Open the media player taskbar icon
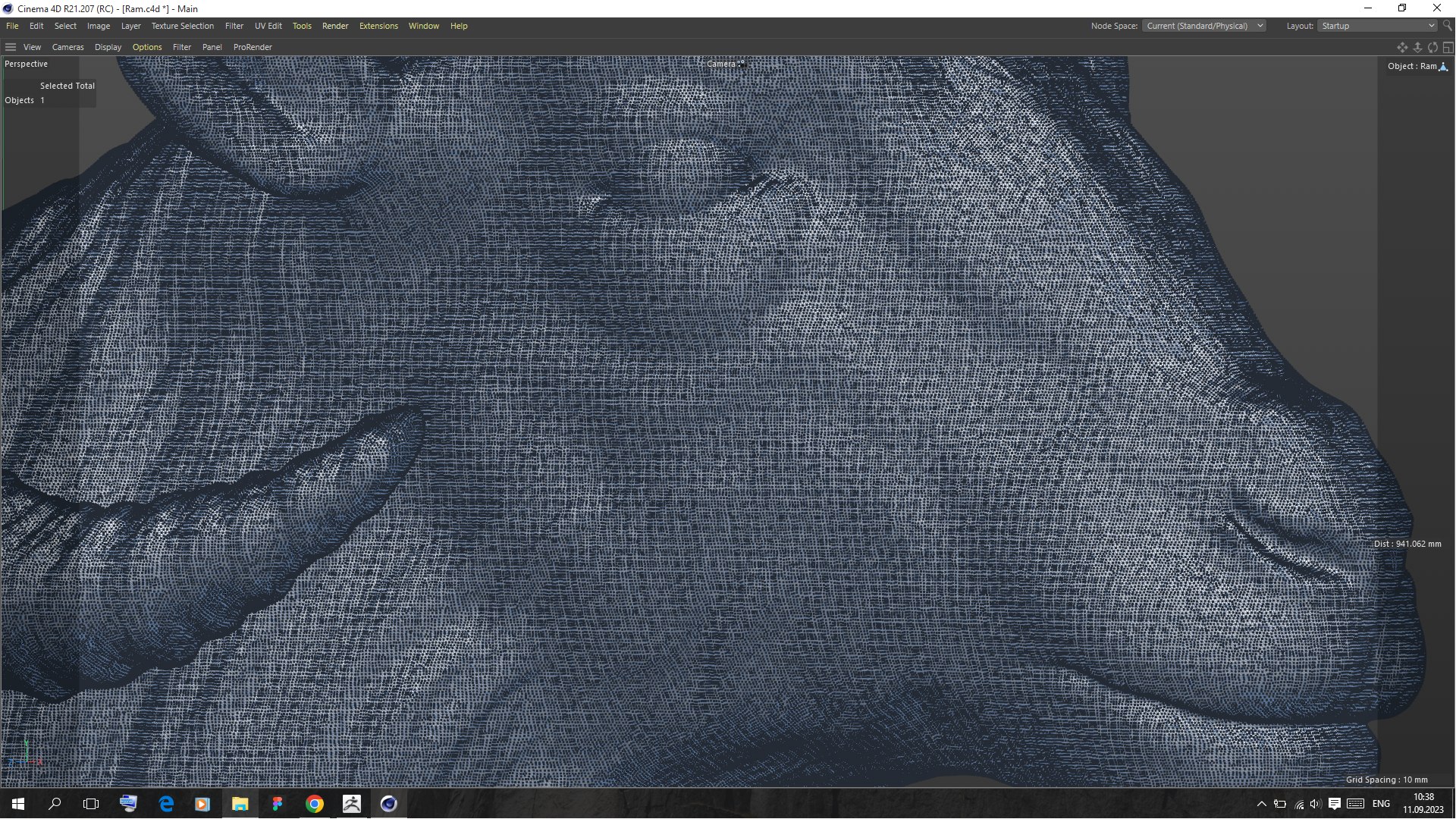The height and width of the screenshot is (819, 1456). 202,804
